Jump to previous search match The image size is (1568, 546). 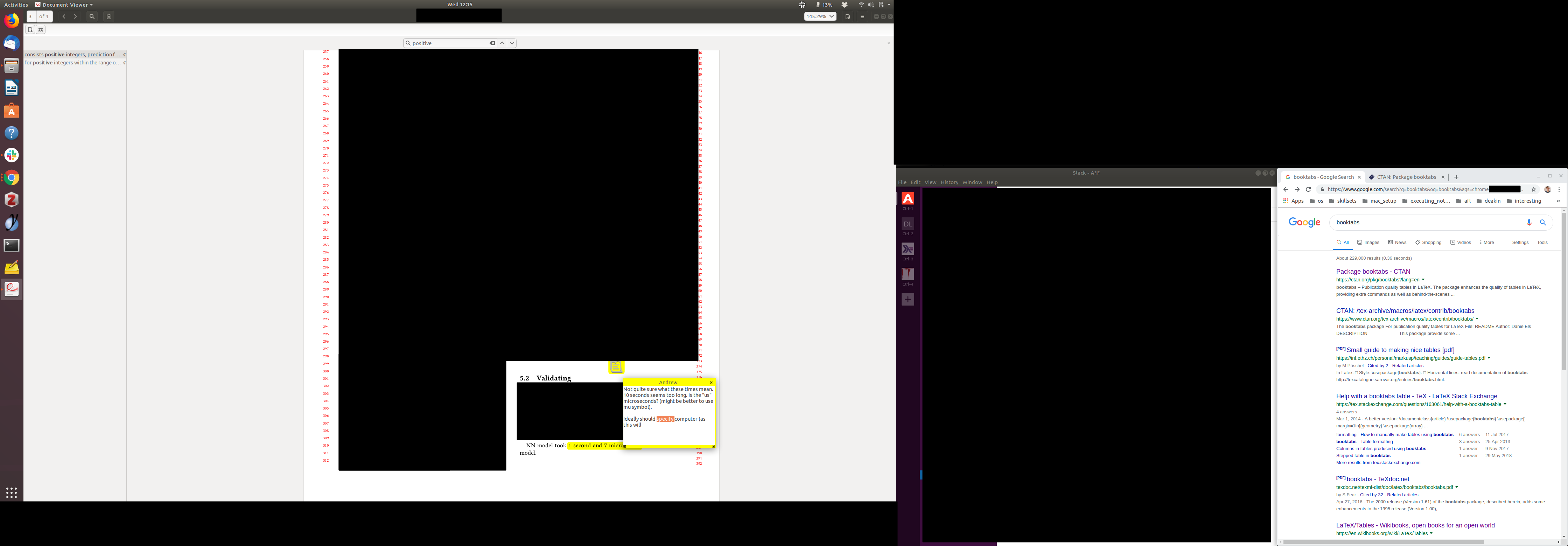[x=502, y=43]
